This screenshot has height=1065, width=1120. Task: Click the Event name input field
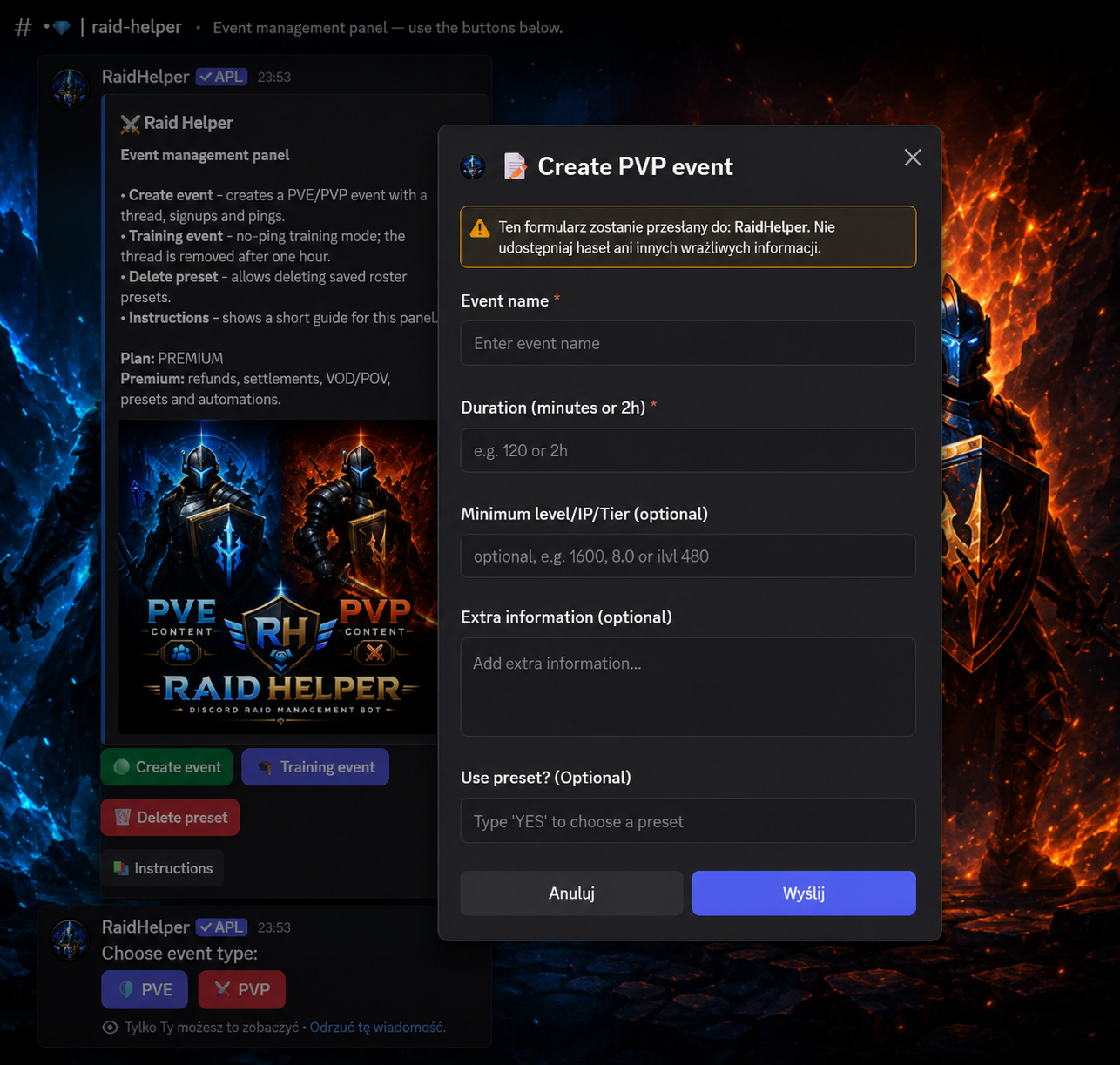click(688, 343)
